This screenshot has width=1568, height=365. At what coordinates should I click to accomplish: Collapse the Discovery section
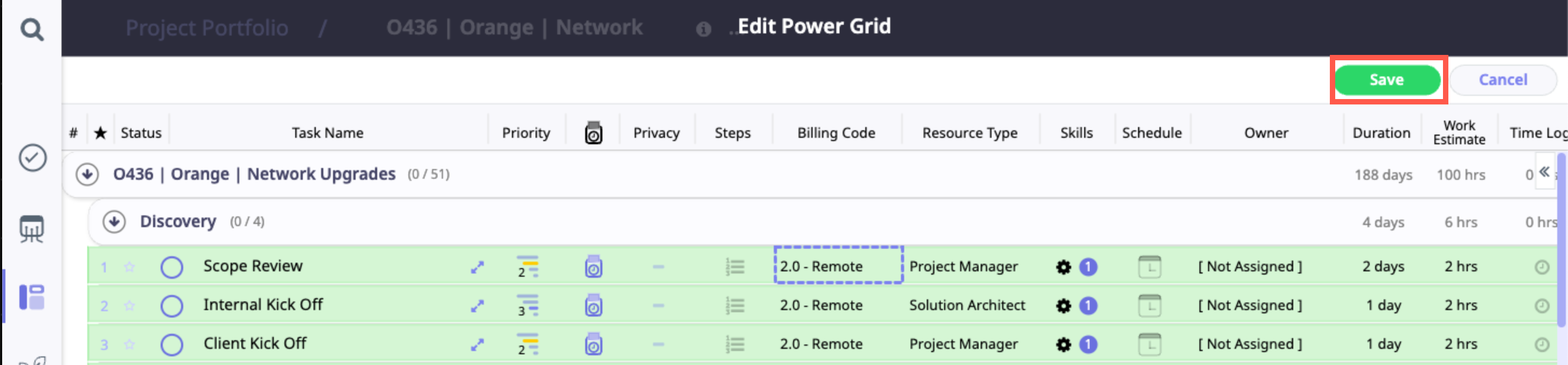114,222
